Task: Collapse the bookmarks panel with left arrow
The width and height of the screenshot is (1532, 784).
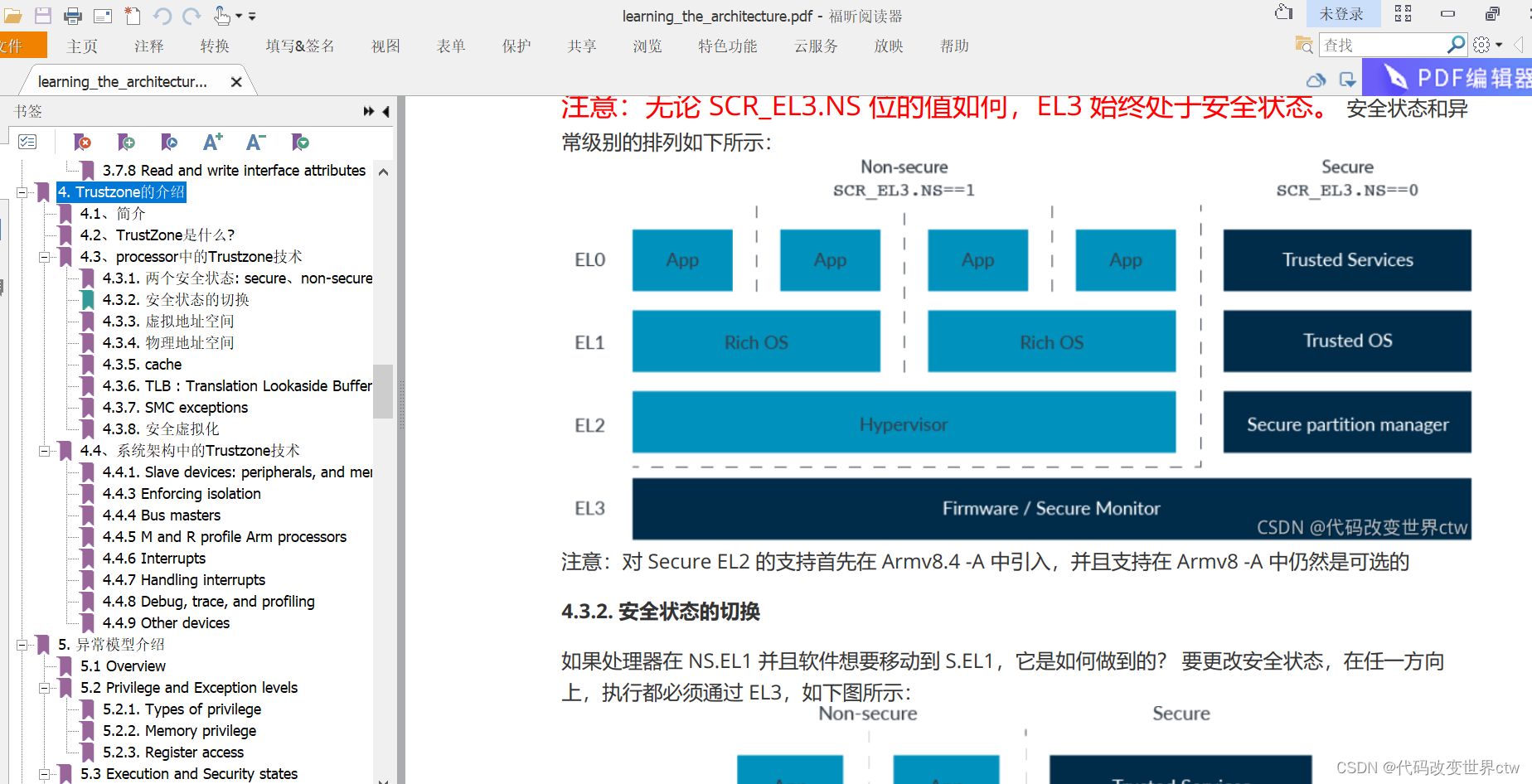Action: [x=385, y=111]
